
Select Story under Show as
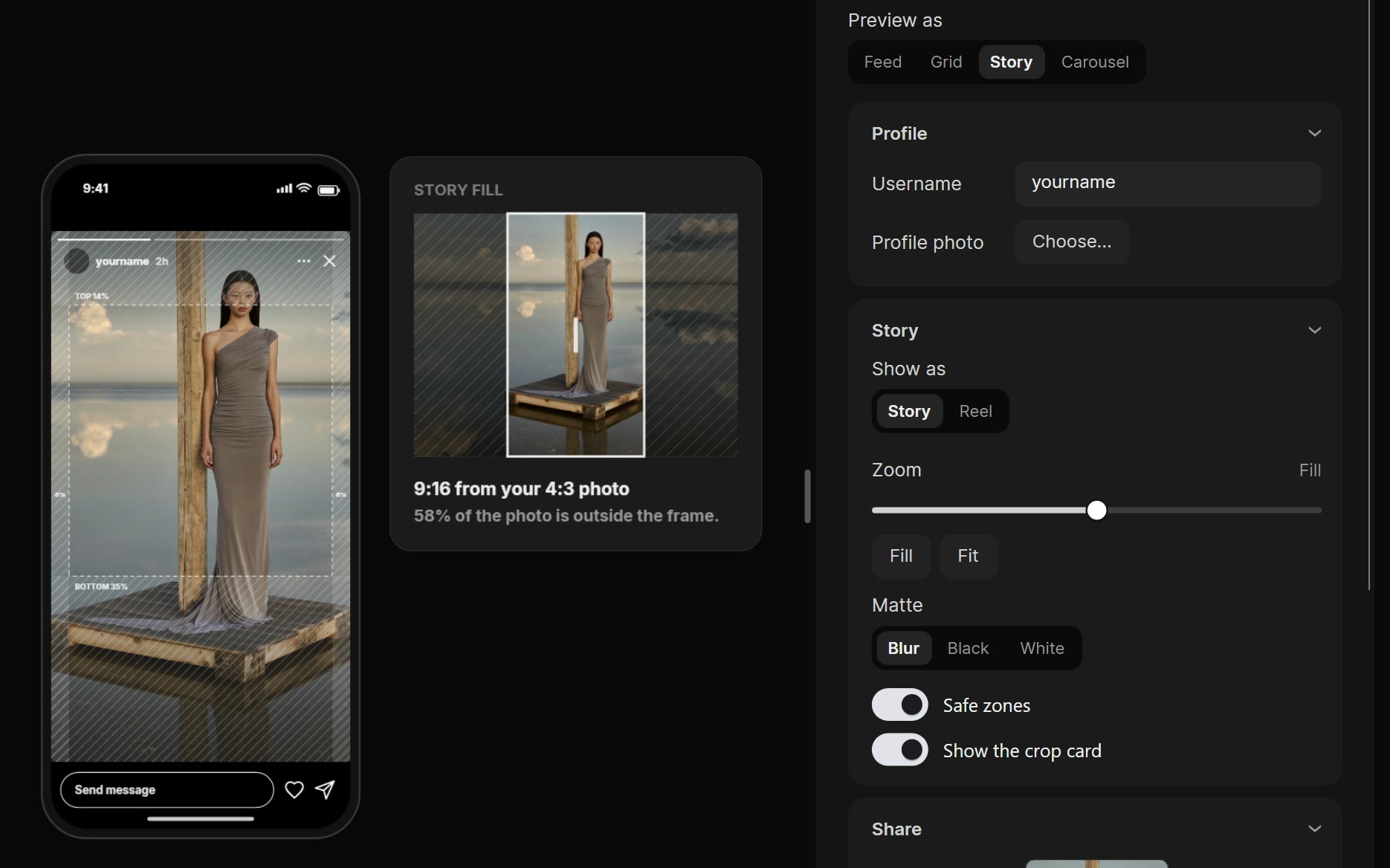point(909,411)
